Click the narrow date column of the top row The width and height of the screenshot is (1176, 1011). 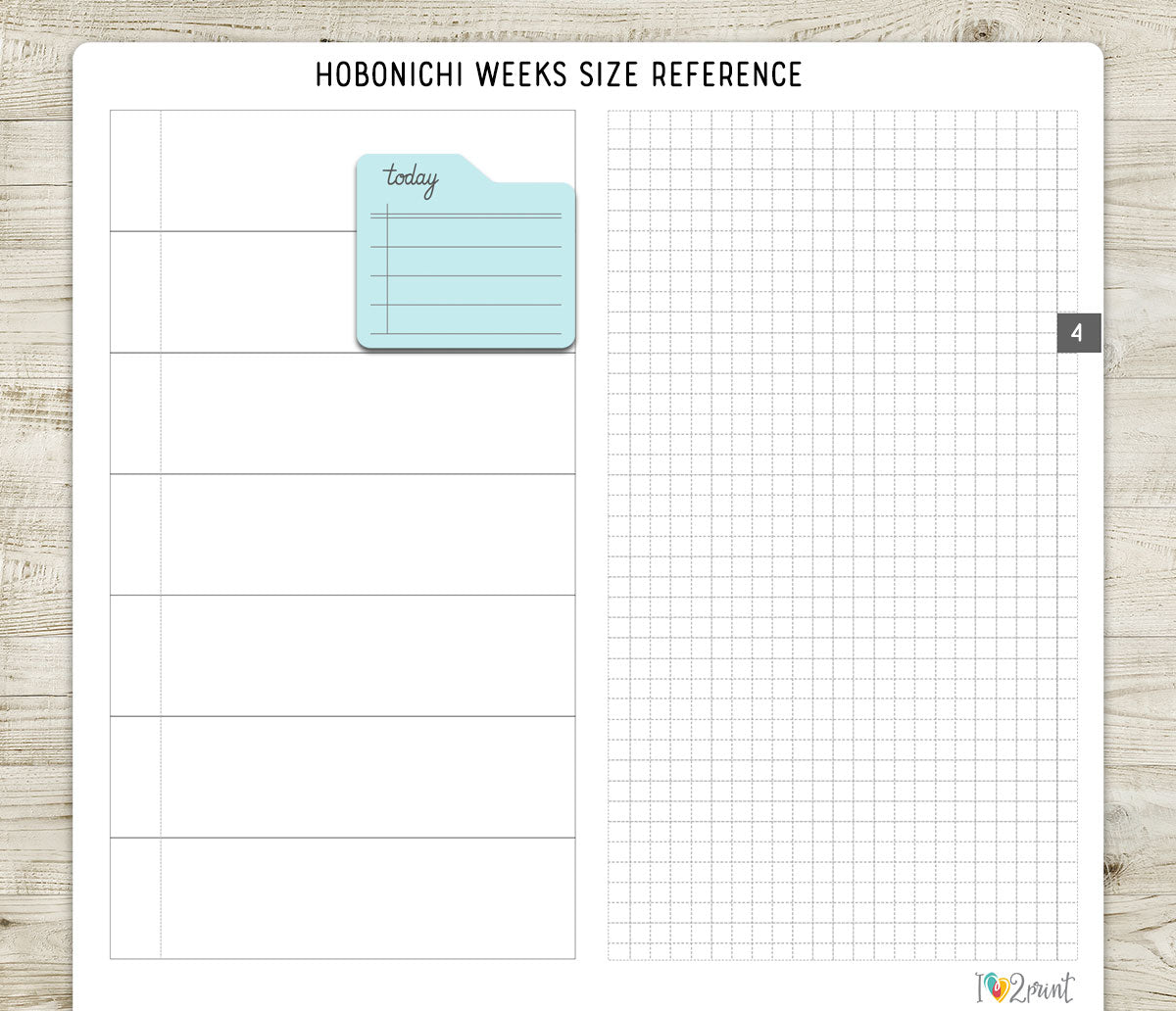[x=135, y=170]
